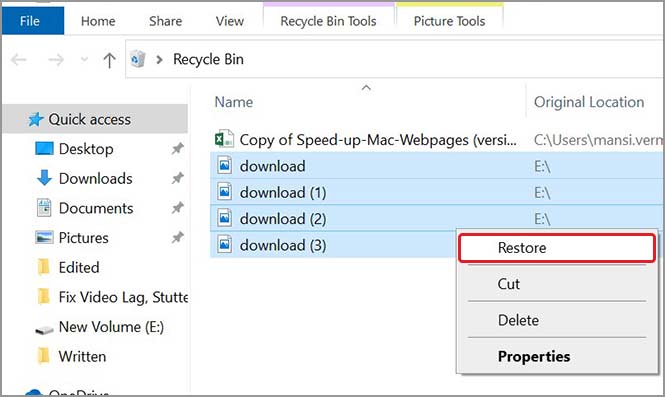The width and height of the screenshot is (665, 397).
Task: Select the file named download
Action: tap(272, 166)
